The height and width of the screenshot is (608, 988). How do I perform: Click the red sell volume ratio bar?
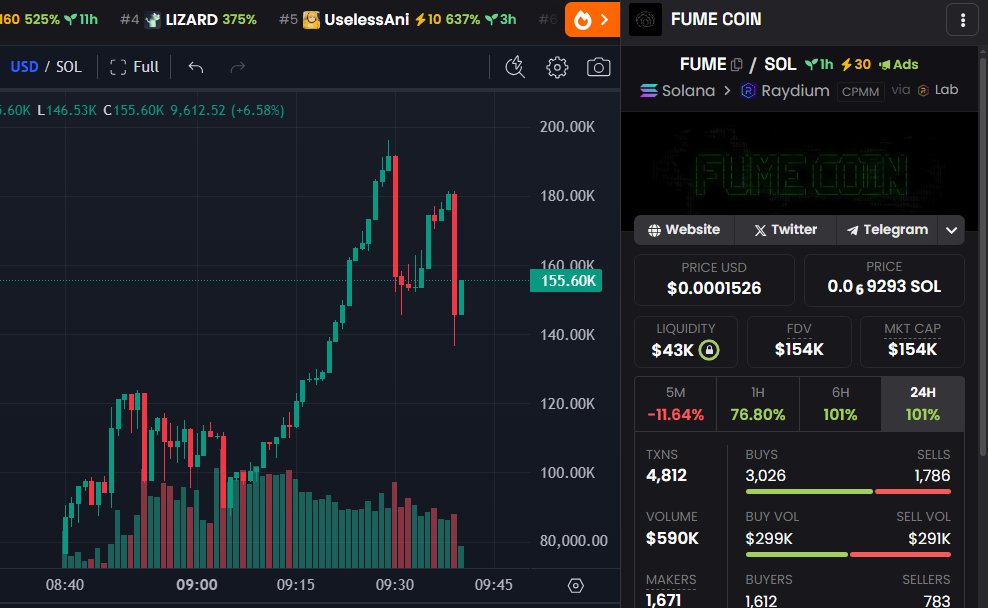[x=900, y=554]
